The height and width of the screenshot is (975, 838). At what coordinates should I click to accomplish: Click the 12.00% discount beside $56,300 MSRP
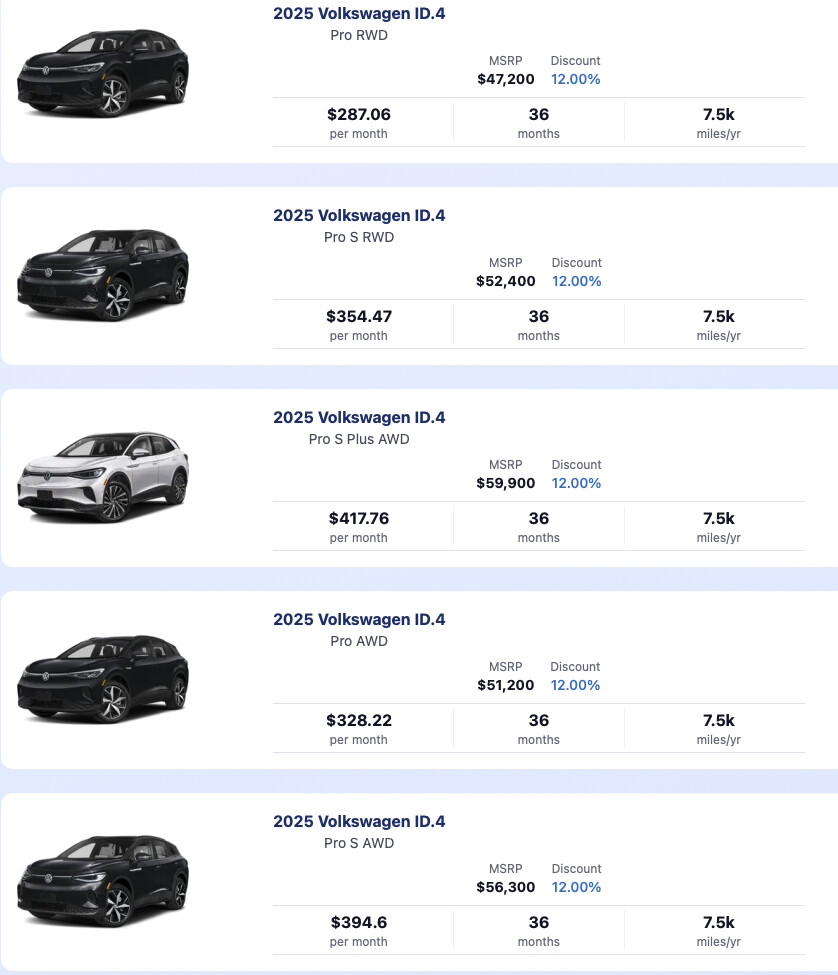pyautogui.click(x=576, y=887)
